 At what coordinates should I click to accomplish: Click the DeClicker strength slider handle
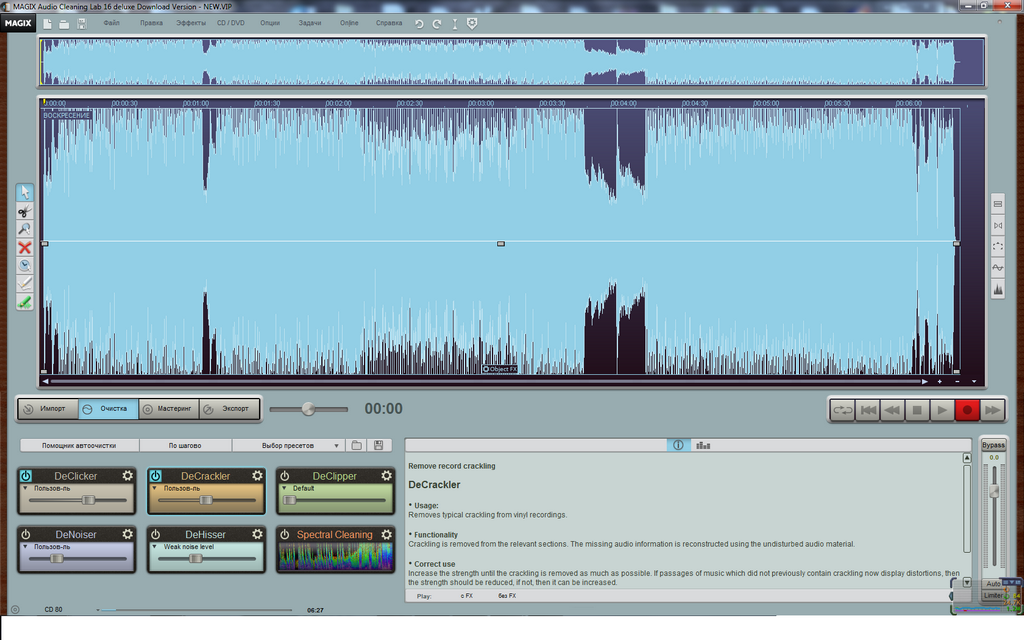click(88, 500)
